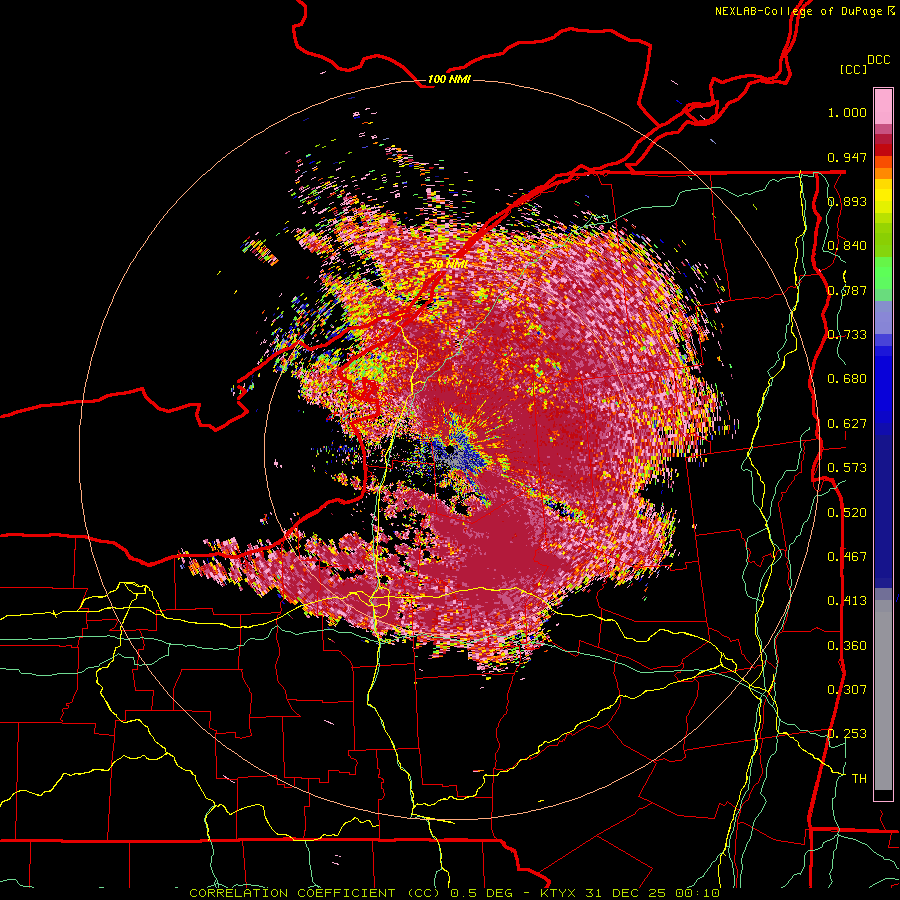Click the [CC] legend unit label
Screen dimensions: 900x900
(x=854, y=69)
